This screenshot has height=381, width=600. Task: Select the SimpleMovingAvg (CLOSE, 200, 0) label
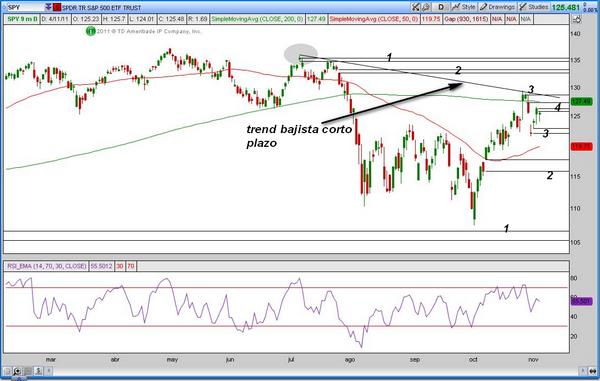point(258,19)
